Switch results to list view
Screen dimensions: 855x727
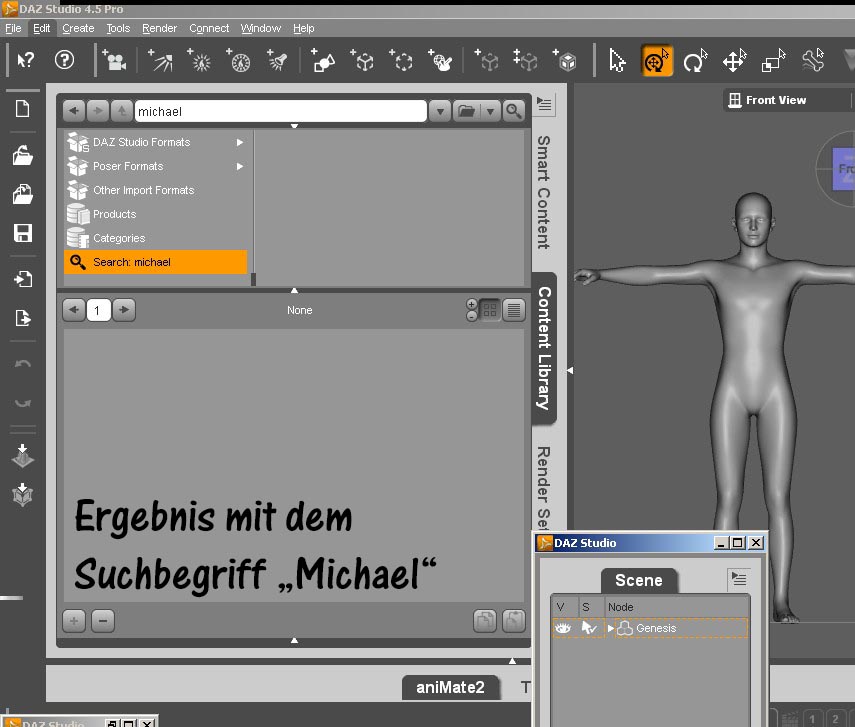514,310
